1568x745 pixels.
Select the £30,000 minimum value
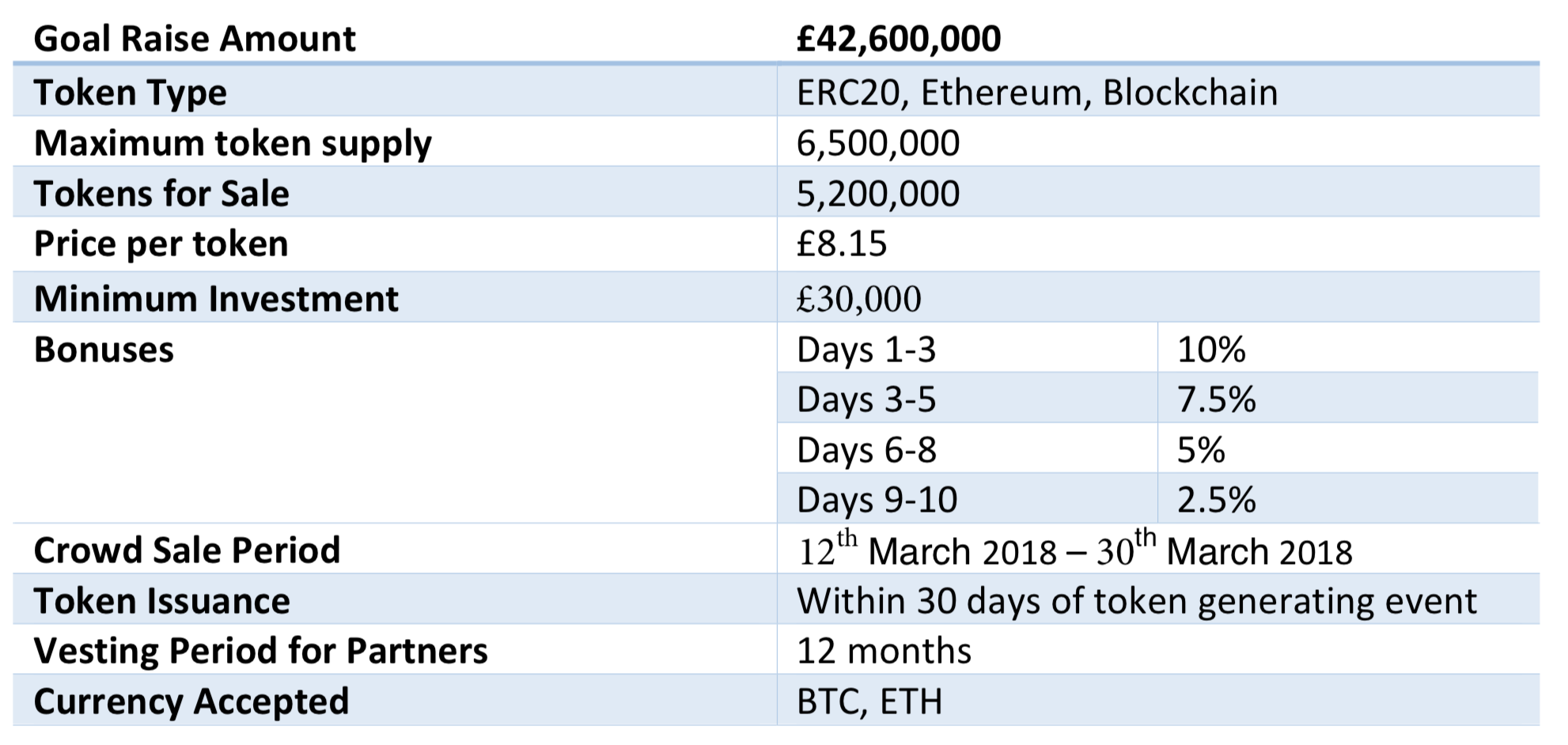[859, 299]
